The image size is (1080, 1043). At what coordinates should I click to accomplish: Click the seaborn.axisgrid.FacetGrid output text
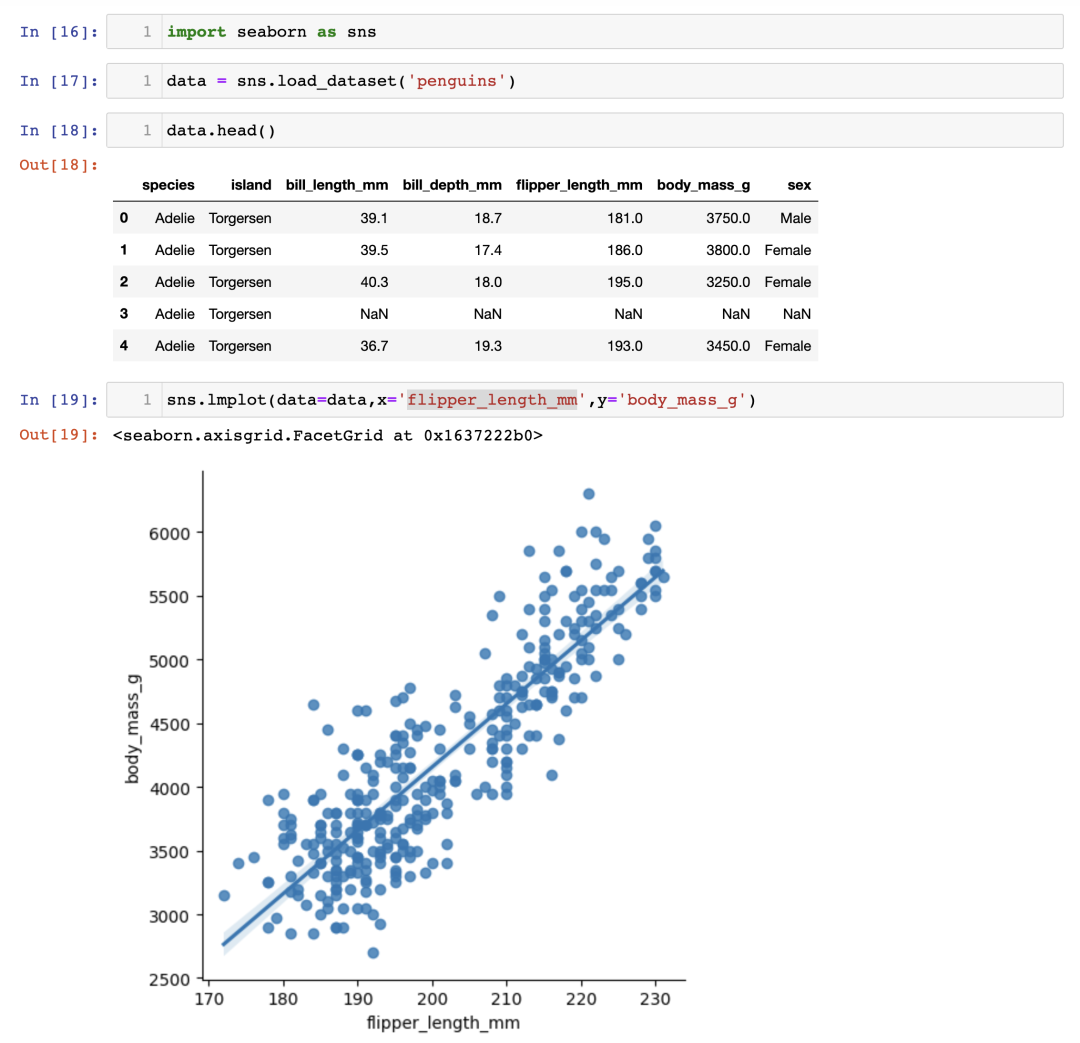(328, 435)
